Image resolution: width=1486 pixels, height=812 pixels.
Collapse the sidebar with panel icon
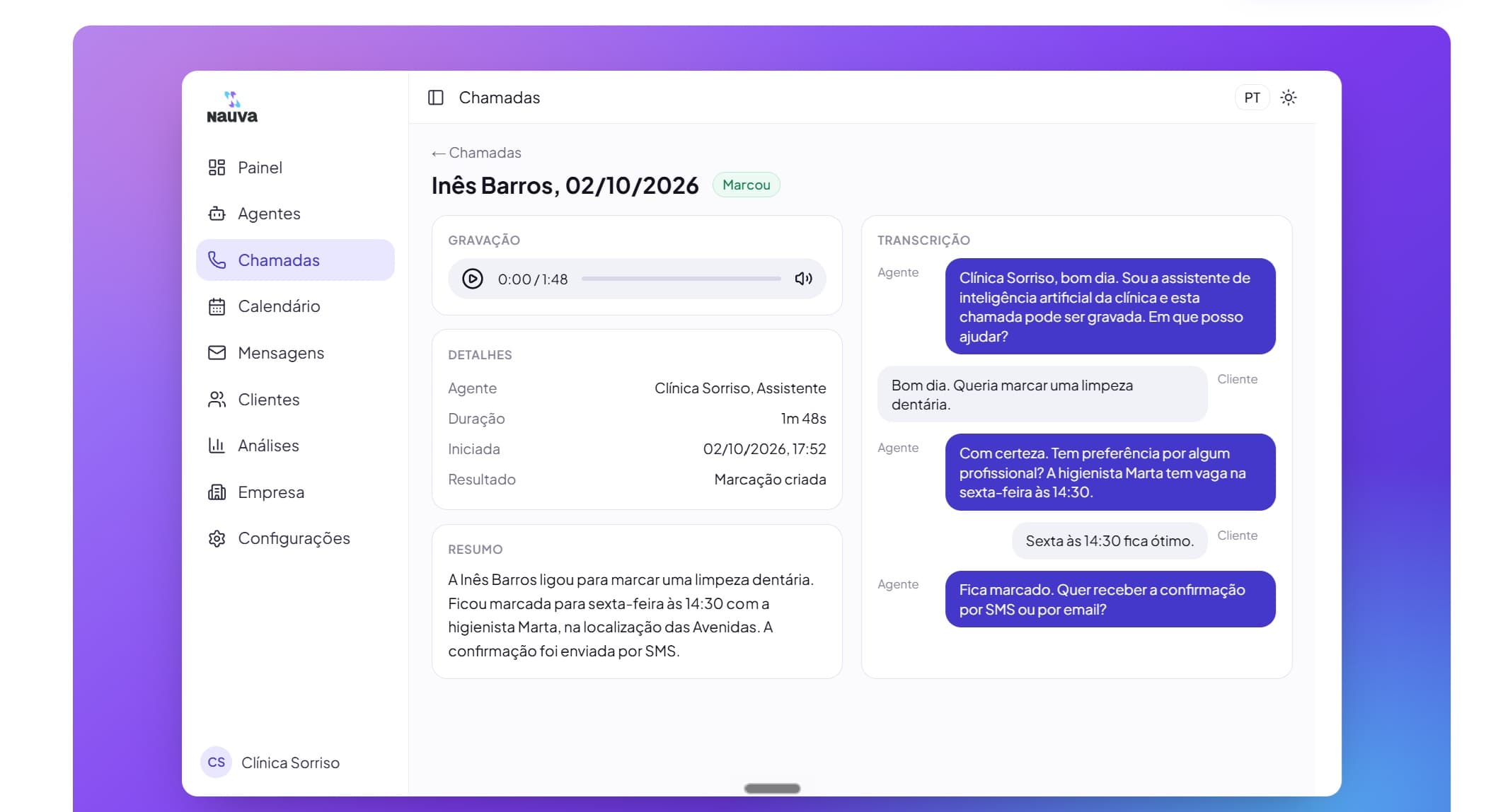click(436, 98)
